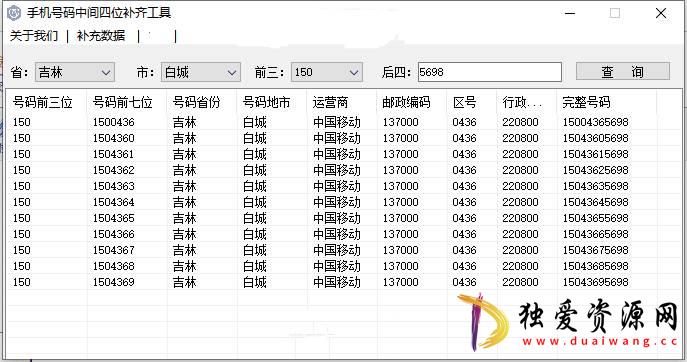Open the 补充数据 menu
Viewport: 687px width, 362px height.
[101, 36]
